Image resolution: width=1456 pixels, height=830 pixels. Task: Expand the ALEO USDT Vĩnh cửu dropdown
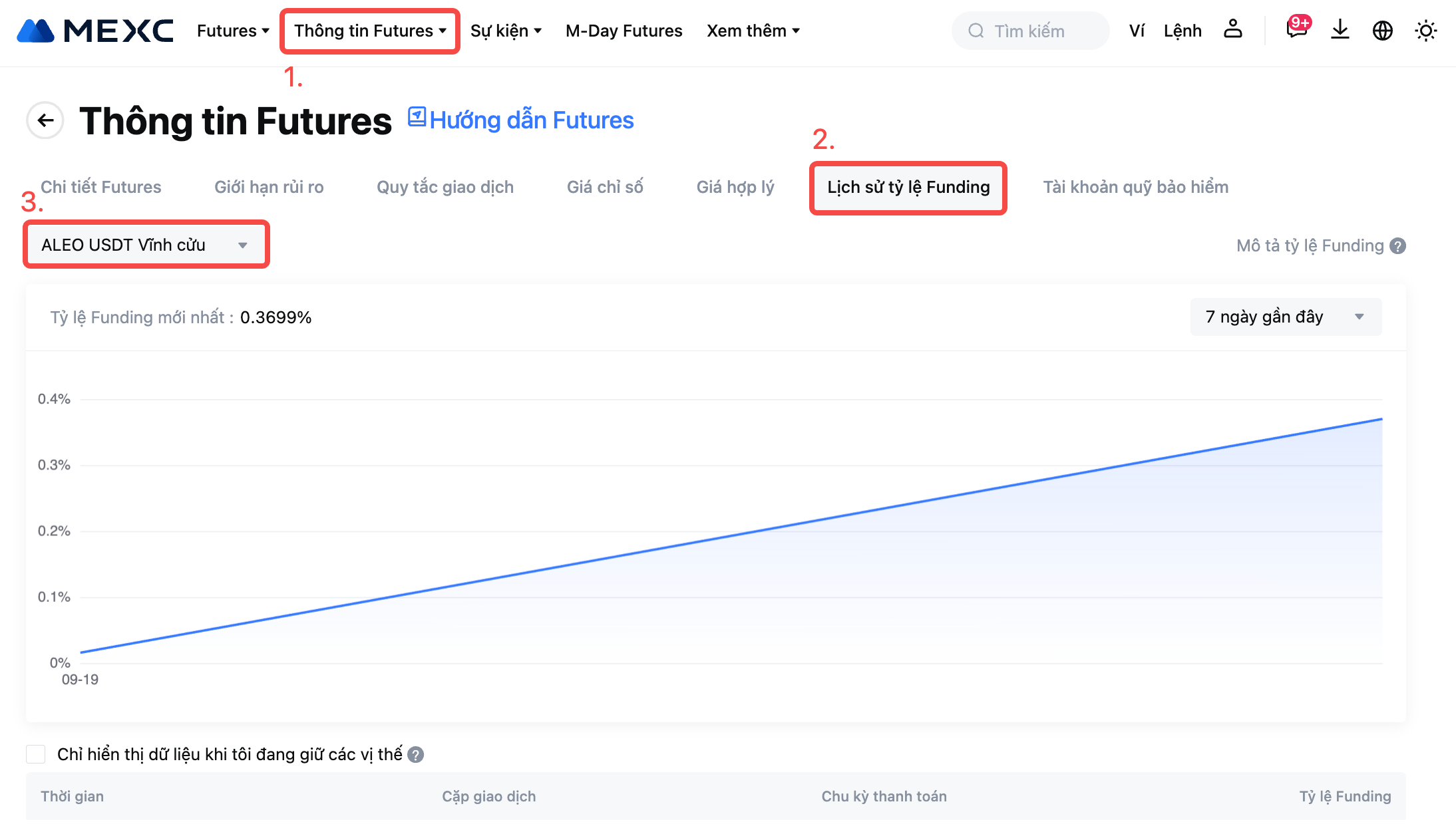pos(146,245)
